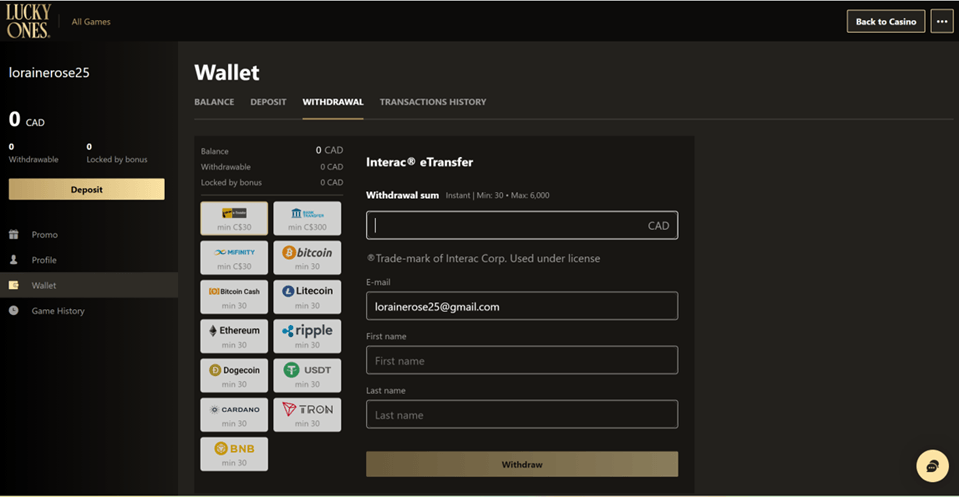Open Game History from sidebar
The width and height of the screenshot is (959, 497).
[58, 311]
